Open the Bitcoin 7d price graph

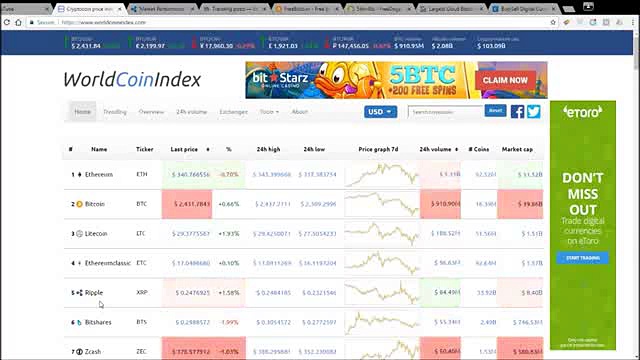(382, 204)
